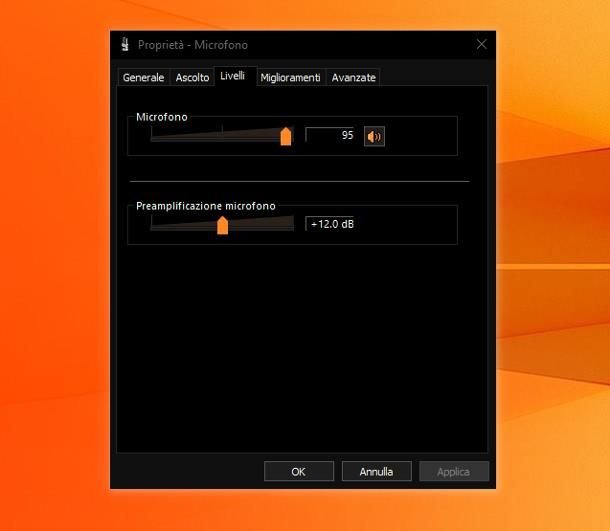610x531 pixels.
Task: Click the Microfono group label
Action: [161, 117]
